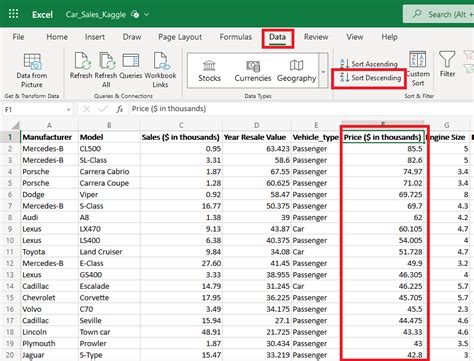Click the cell containing Carrera Cabrio

pos(109,172)
